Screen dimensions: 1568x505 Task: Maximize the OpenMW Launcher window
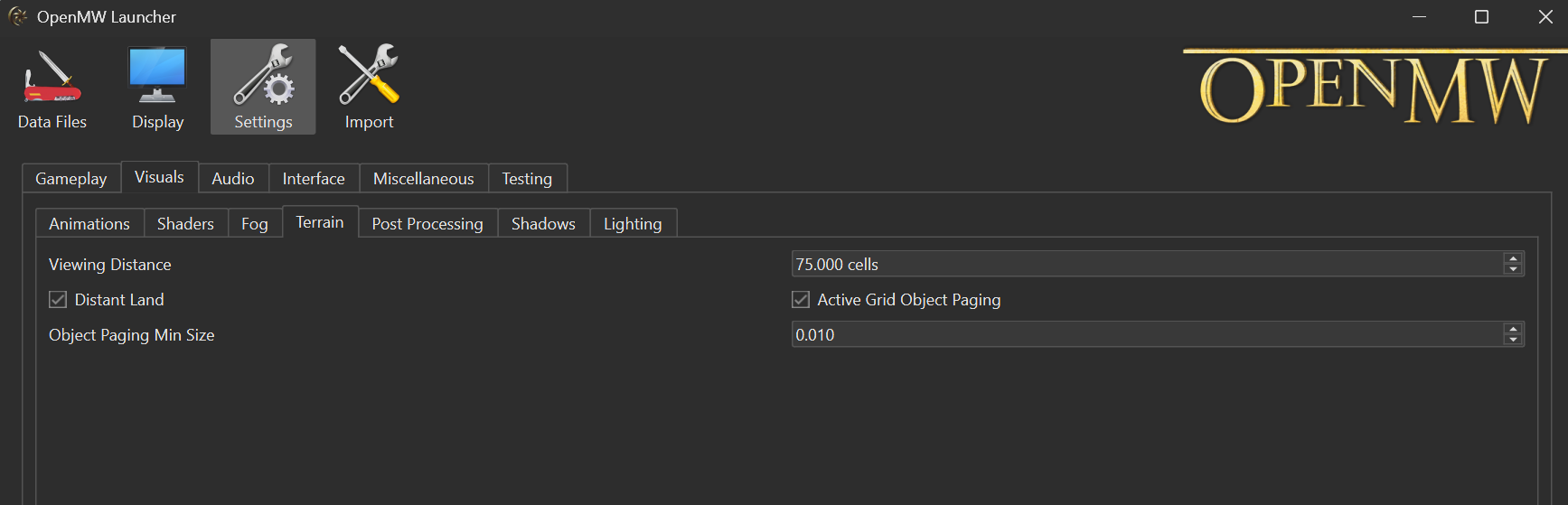pos(1481,16)
